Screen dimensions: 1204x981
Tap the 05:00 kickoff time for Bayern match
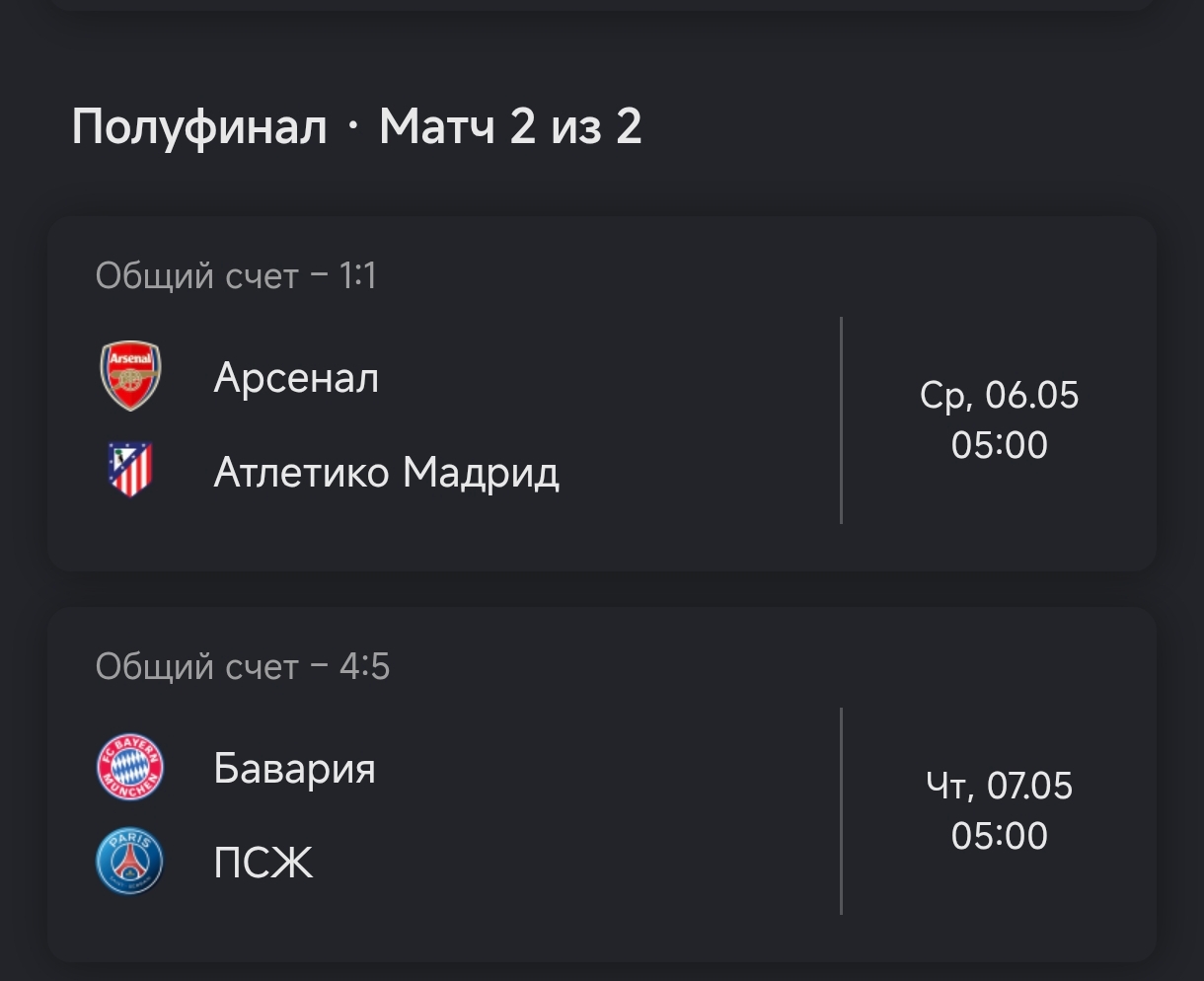point(999,836)
